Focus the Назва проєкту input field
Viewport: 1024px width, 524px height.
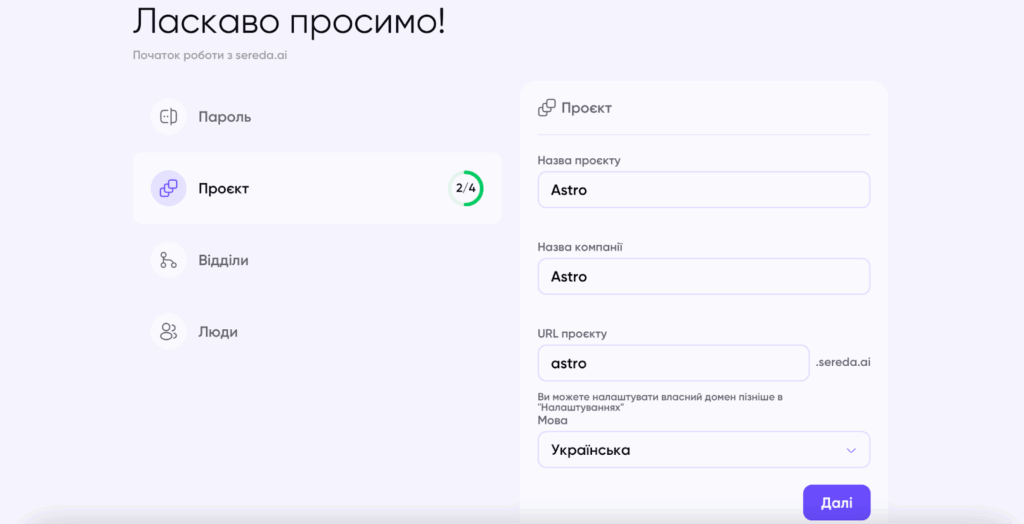(x=703, y=190)
